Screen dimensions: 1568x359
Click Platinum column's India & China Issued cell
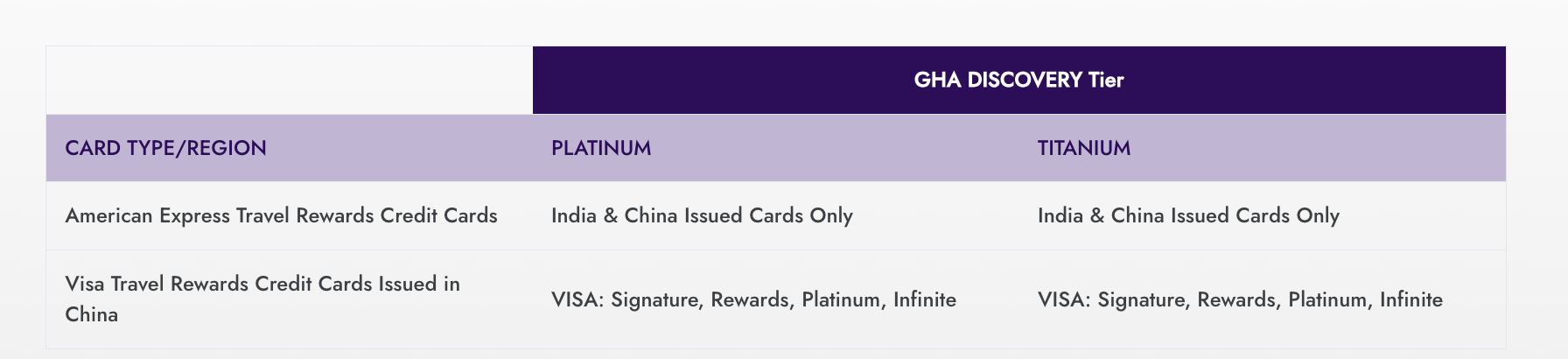tap(702, 215)
